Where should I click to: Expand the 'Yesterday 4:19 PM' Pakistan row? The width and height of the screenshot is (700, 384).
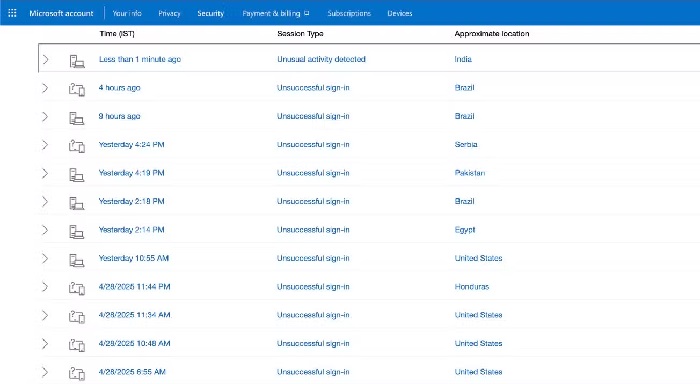point(45,173)
